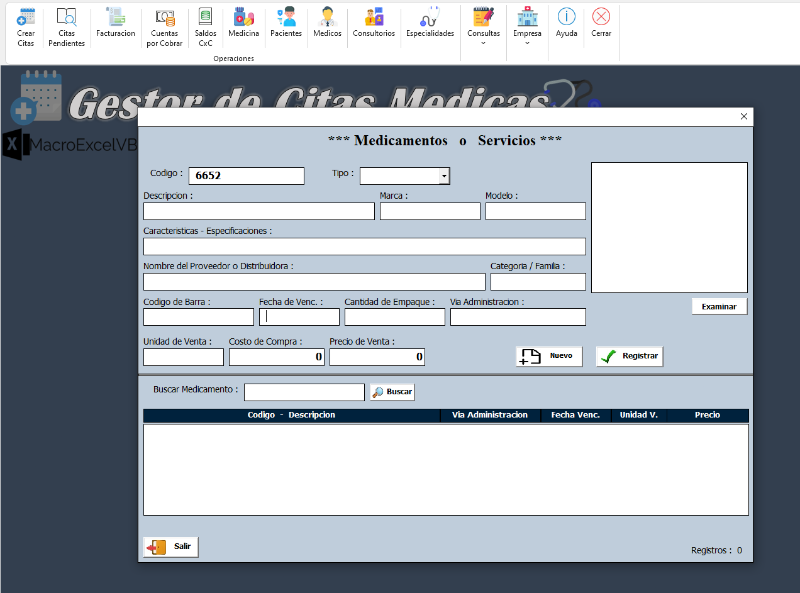Click the Cerrar ribbon icon

(x=601, y=23)
